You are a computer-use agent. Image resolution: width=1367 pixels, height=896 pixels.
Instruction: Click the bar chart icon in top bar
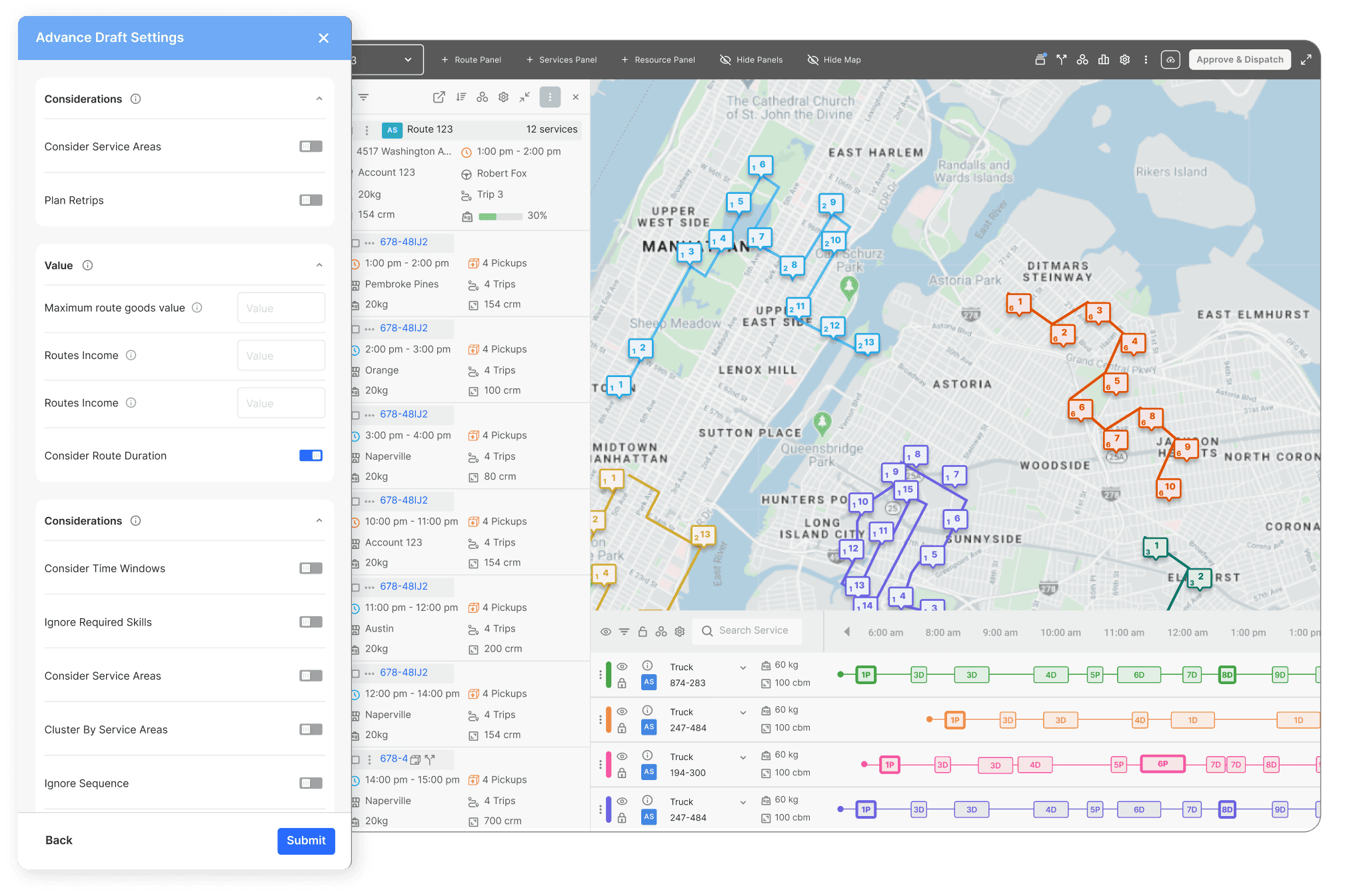tap(1104, 60)
